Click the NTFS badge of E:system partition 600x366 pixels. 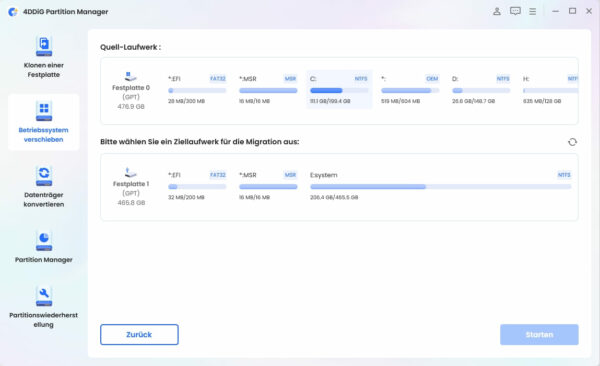(x=564, y=175)
